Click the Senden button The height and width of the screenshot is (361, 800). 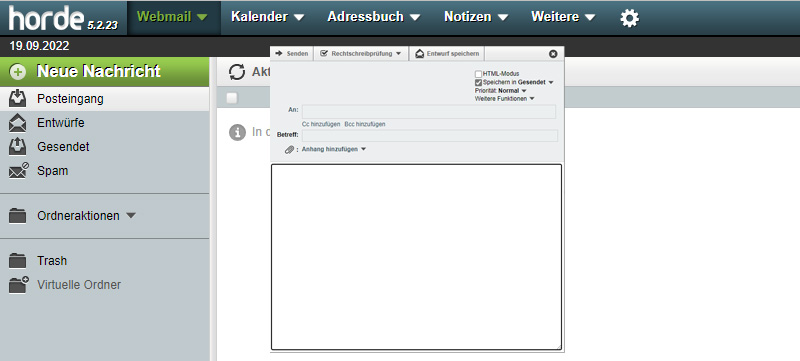291,54
